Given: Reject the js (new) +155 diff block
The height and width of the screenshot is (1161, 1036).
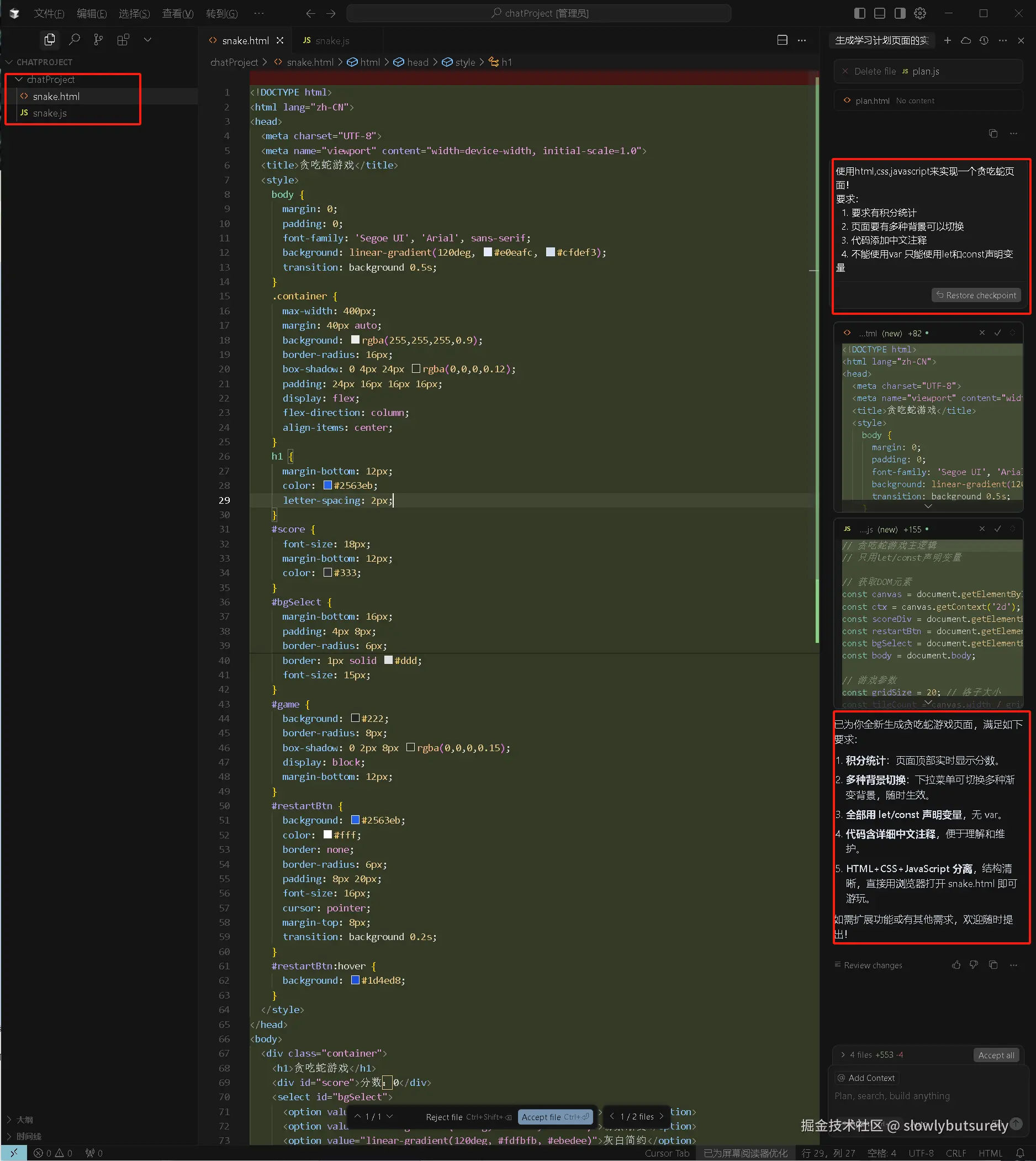Looking at the screenshot, I should (x=982, y=529).
